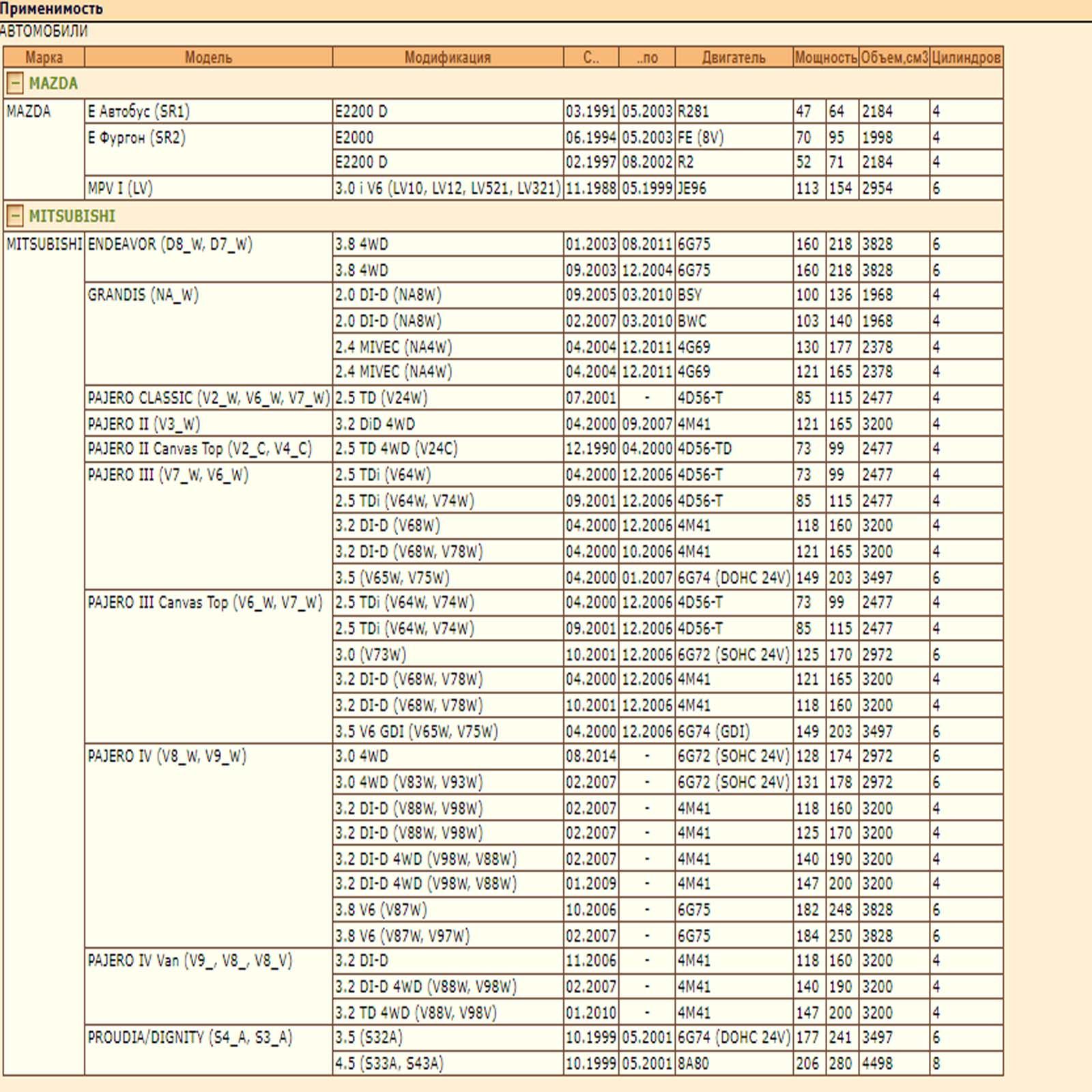Select modification '3.0 4WD (V83W, V93W)'

[448, 782]
